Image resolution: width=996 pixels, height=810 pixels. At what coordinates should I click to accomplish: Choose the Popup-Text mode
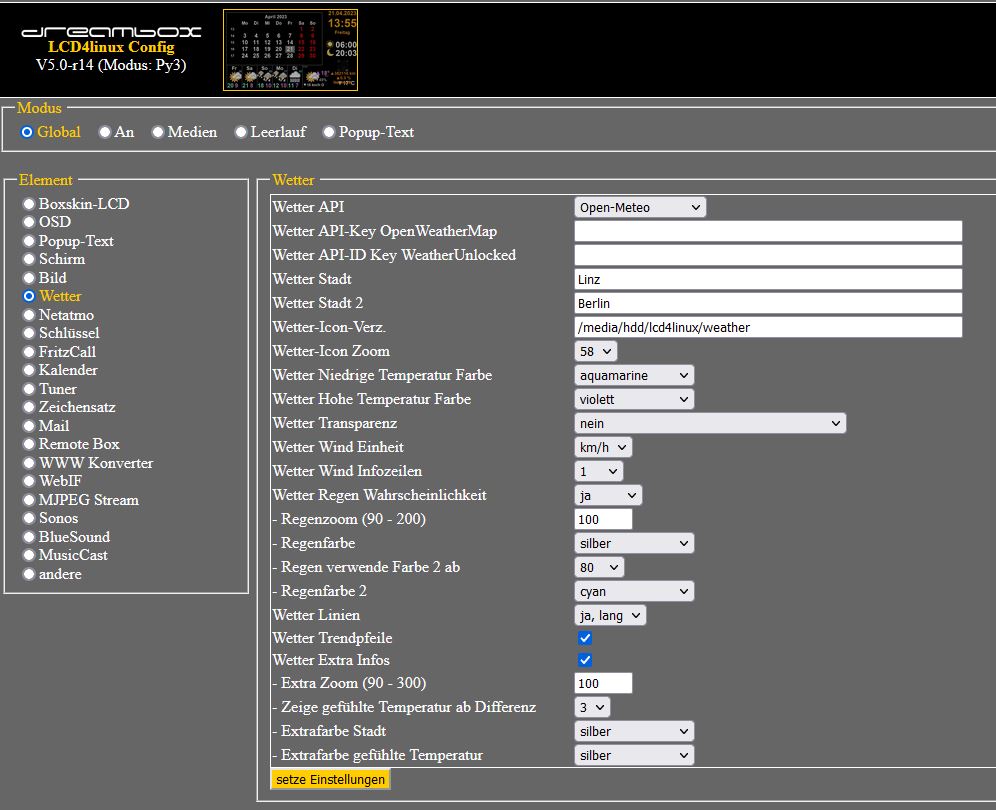pos(329,132)
